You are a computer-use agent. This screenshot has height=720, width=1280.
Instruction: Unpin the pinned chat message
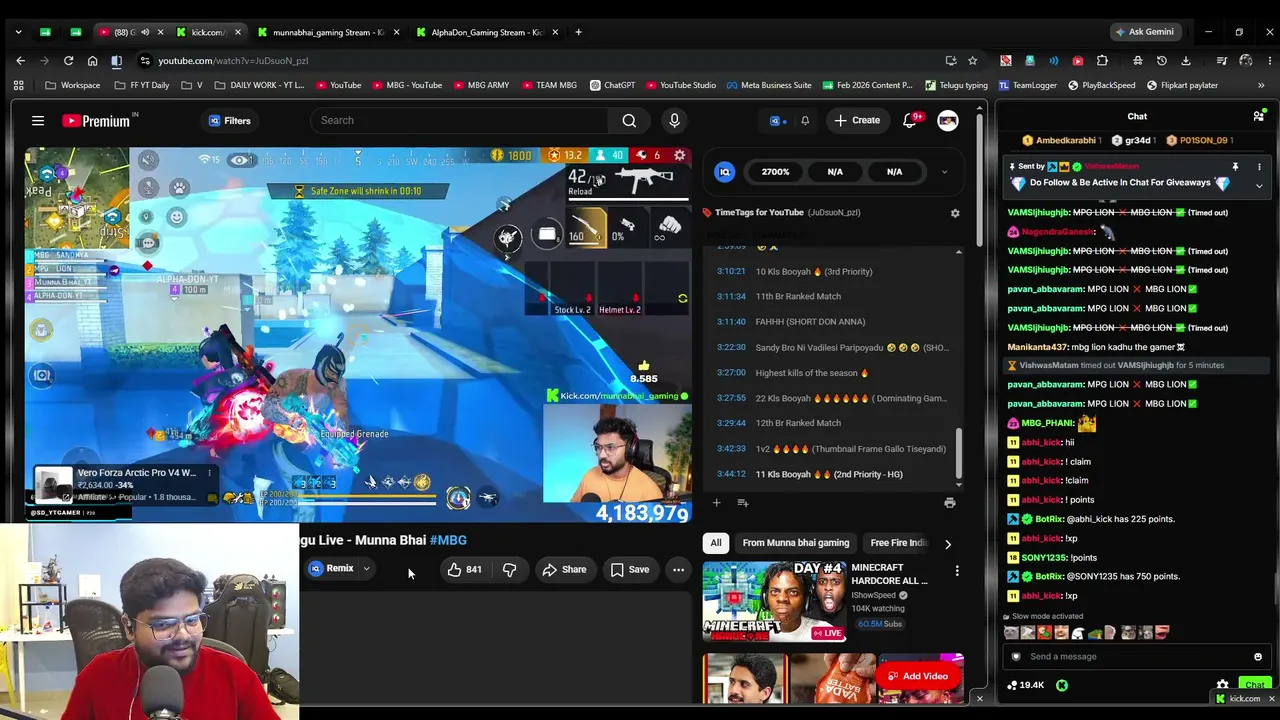click(1235, 166)
